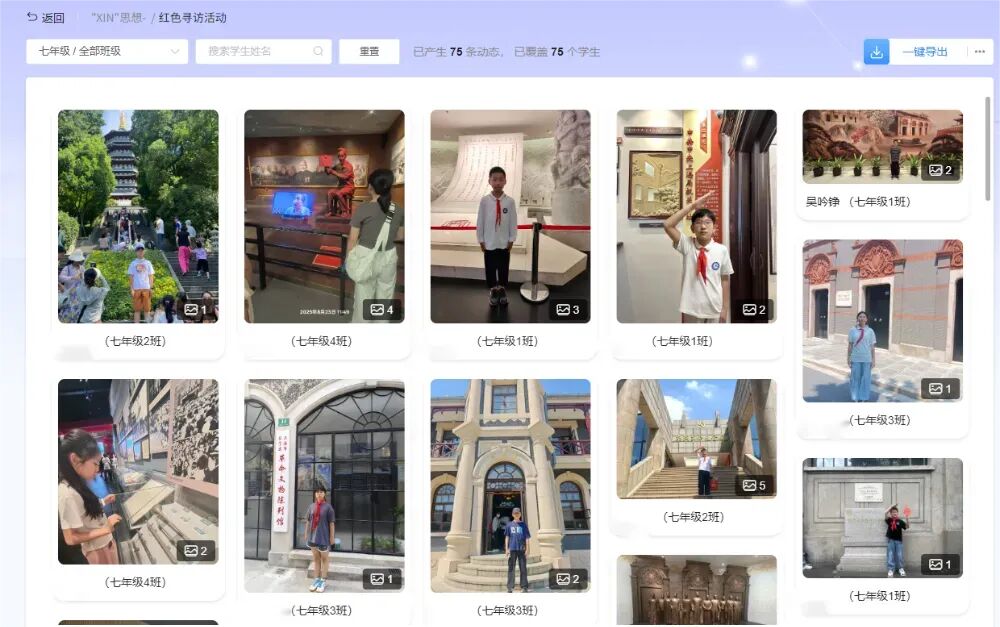
Task: Open the stone monument salute photo 七年级1班
Action: pyautogui.click(x=883, y=518)
